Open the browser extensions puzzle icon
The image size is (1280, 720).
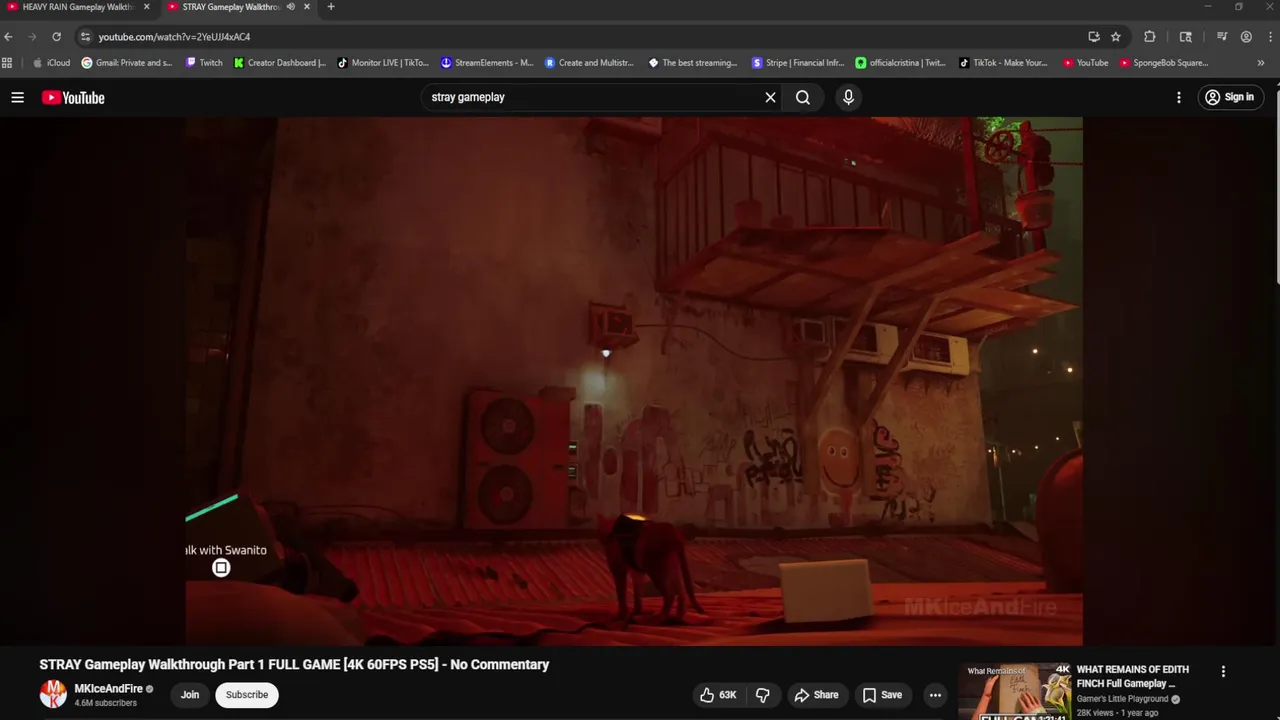(1150, 37)
